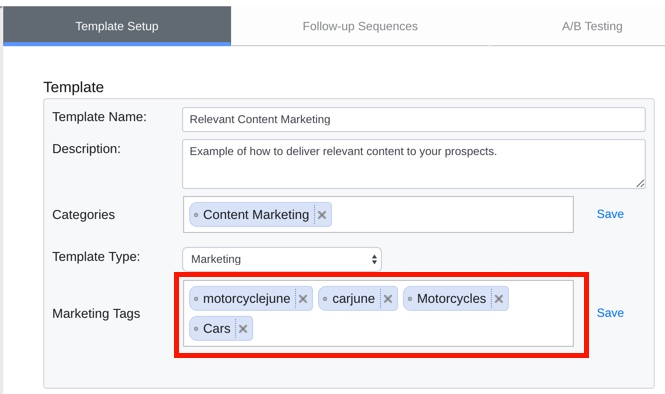Screen dimensions: 665x394
Task: Remove the Content Marketing category tag
Action: click(x=322, y=215)
